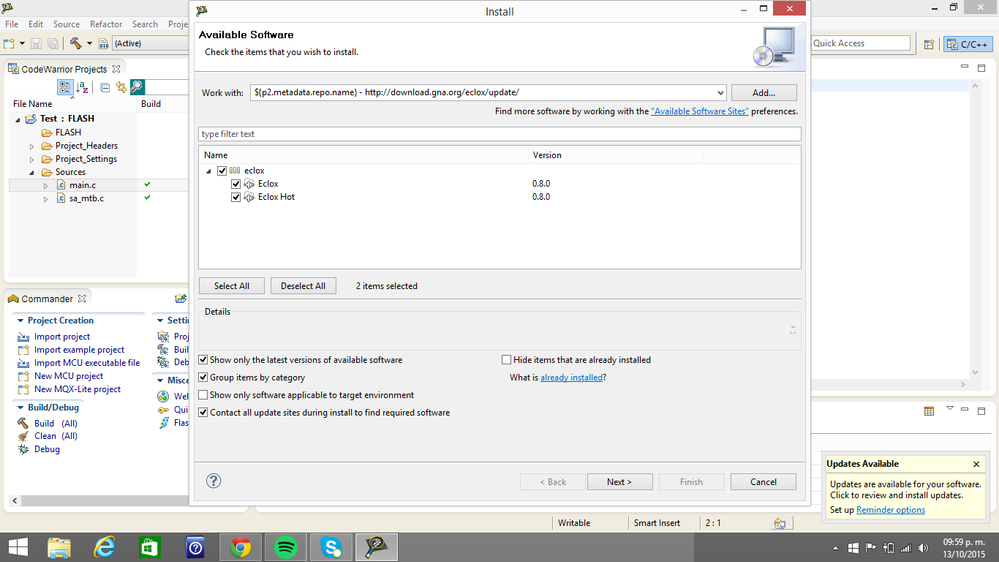Toggle Group items by category checkbox
Screen dimensions: 999x562
click(203, 378)
